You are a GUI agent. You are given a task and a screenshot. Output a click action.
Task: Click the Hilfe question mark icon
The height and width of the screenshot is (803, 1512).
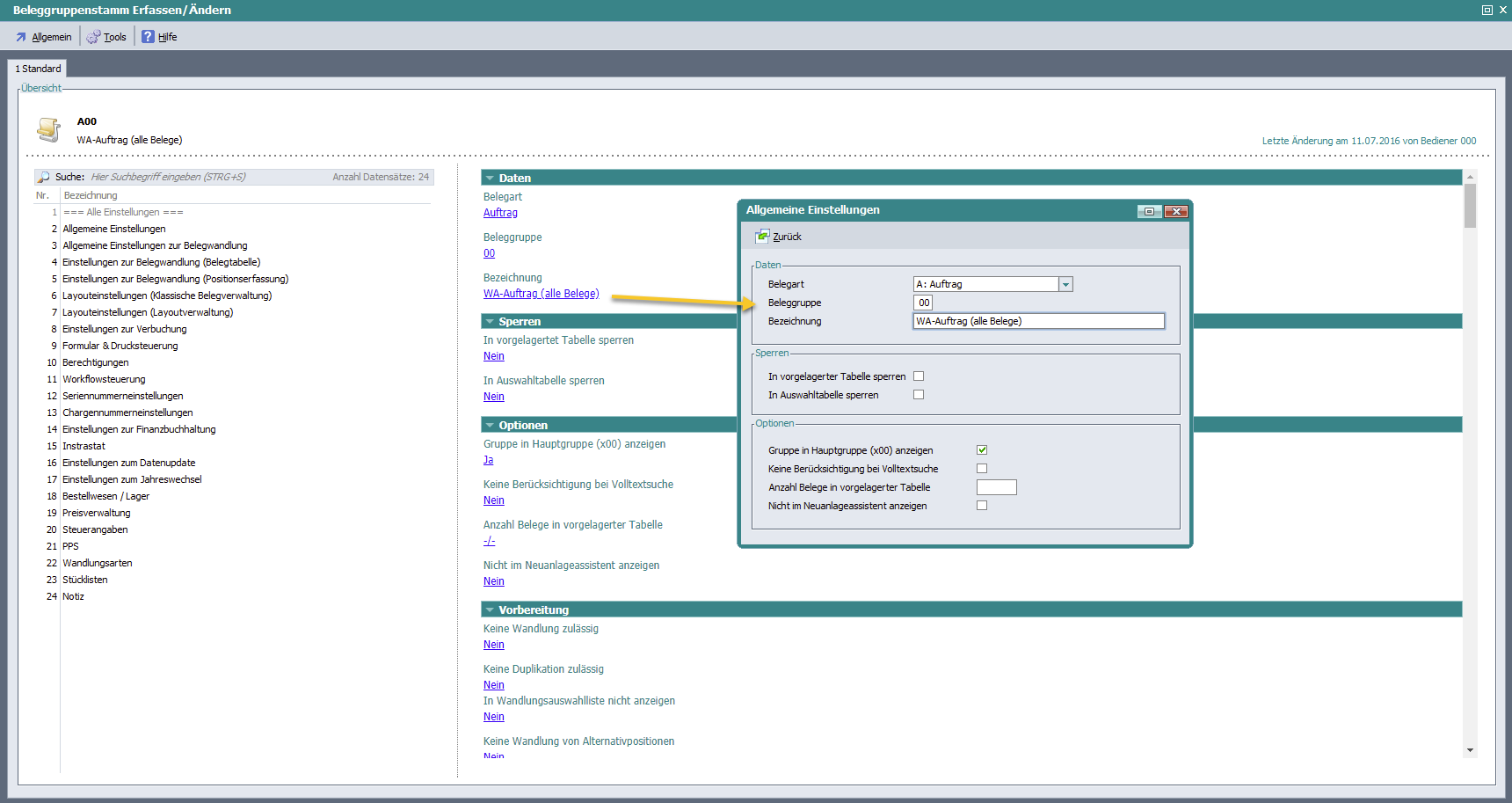148,37
